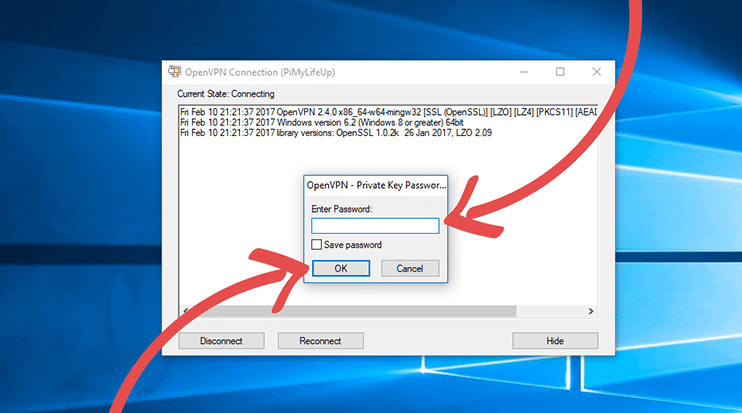Click the OpenVPN icon in title bar
The image size is (742, 413).
pyautogui.click(x=175, y=72)
